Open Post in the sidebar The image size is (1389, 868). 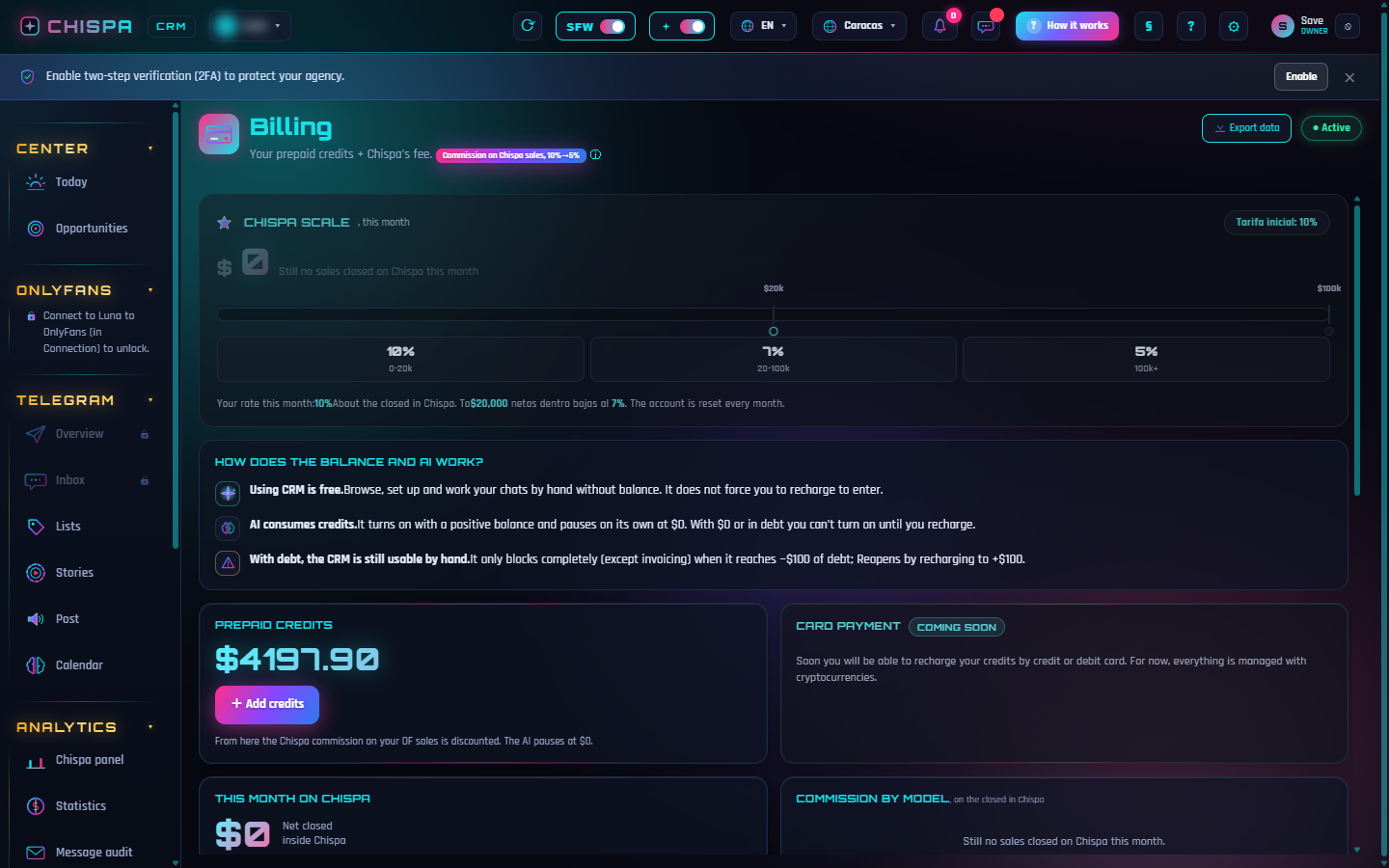tap(83, 619)
